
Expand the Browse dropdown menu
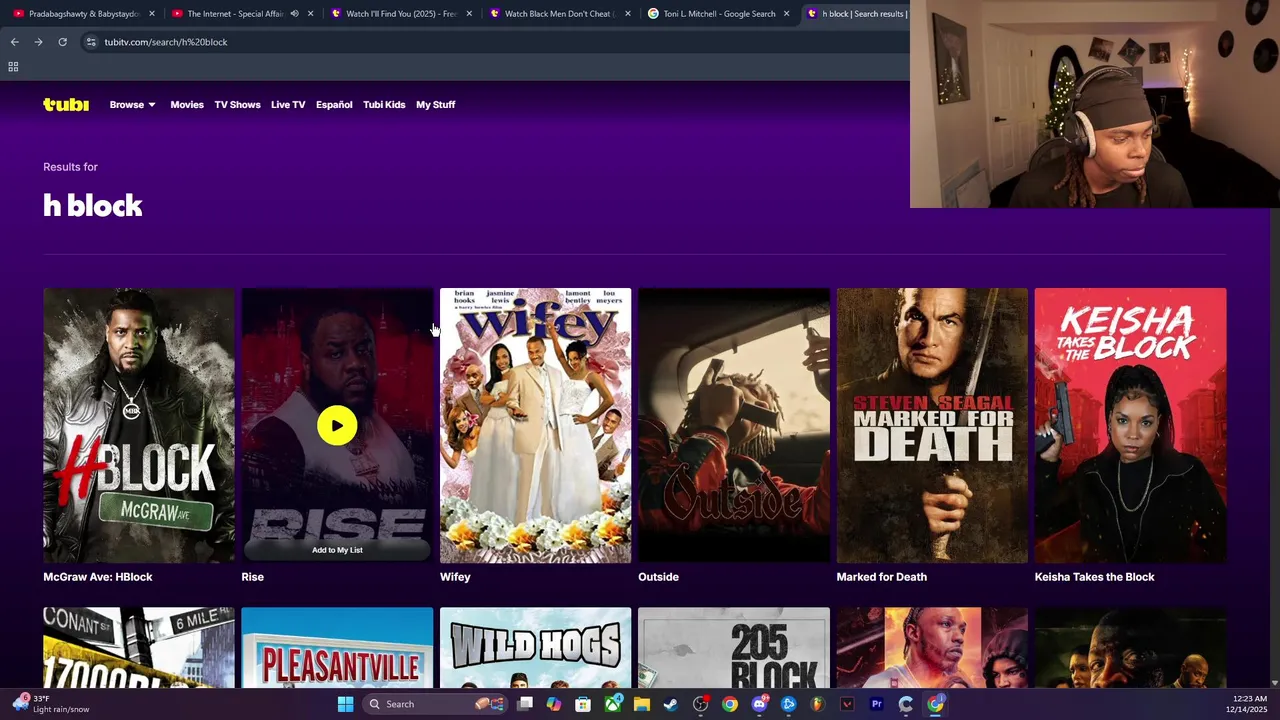(x=132, y=104)
